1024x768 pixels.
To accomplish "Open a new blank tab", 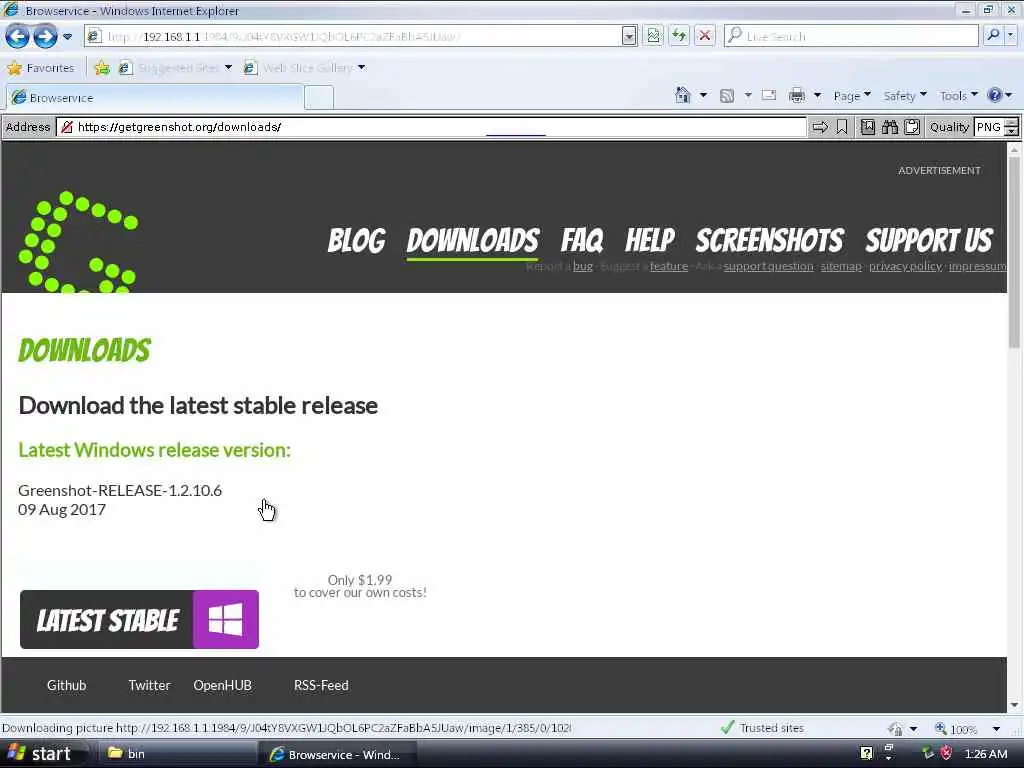I will pos(319,97).
